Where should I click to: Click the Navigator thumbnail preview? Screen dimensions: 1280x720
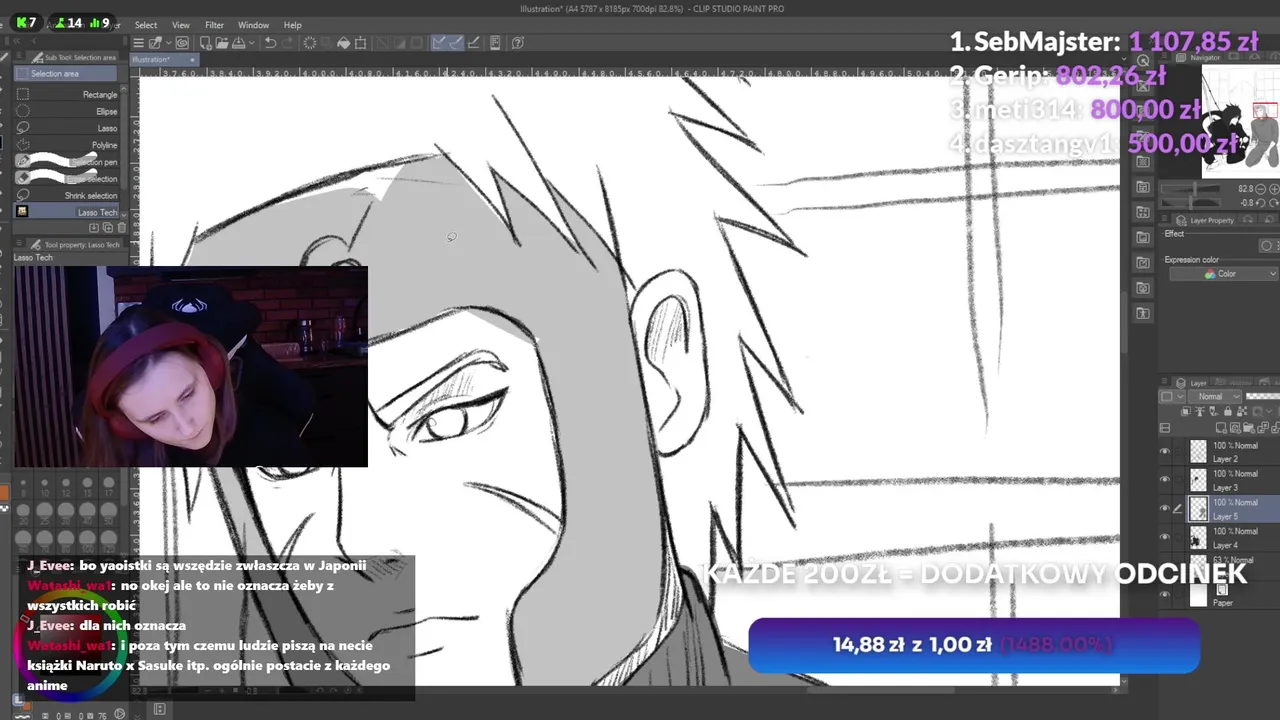tap(1241, 121)
